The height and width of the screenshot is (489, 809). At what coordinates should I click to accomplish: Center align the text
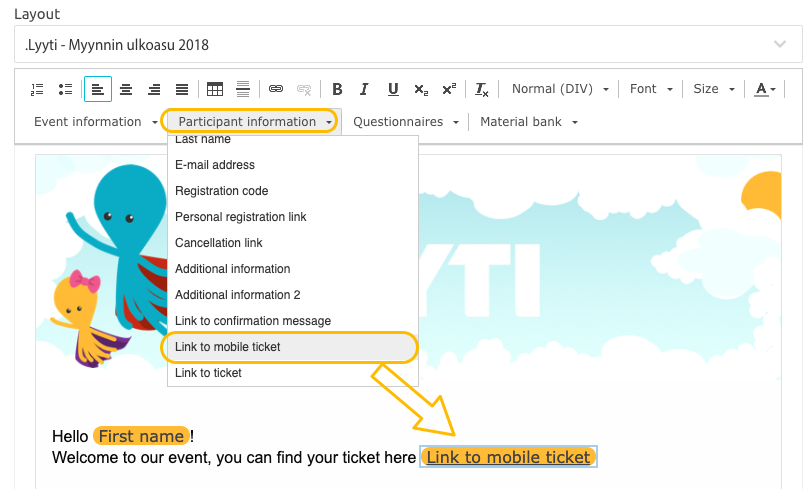pyautogui.click(x=126, y=89)
